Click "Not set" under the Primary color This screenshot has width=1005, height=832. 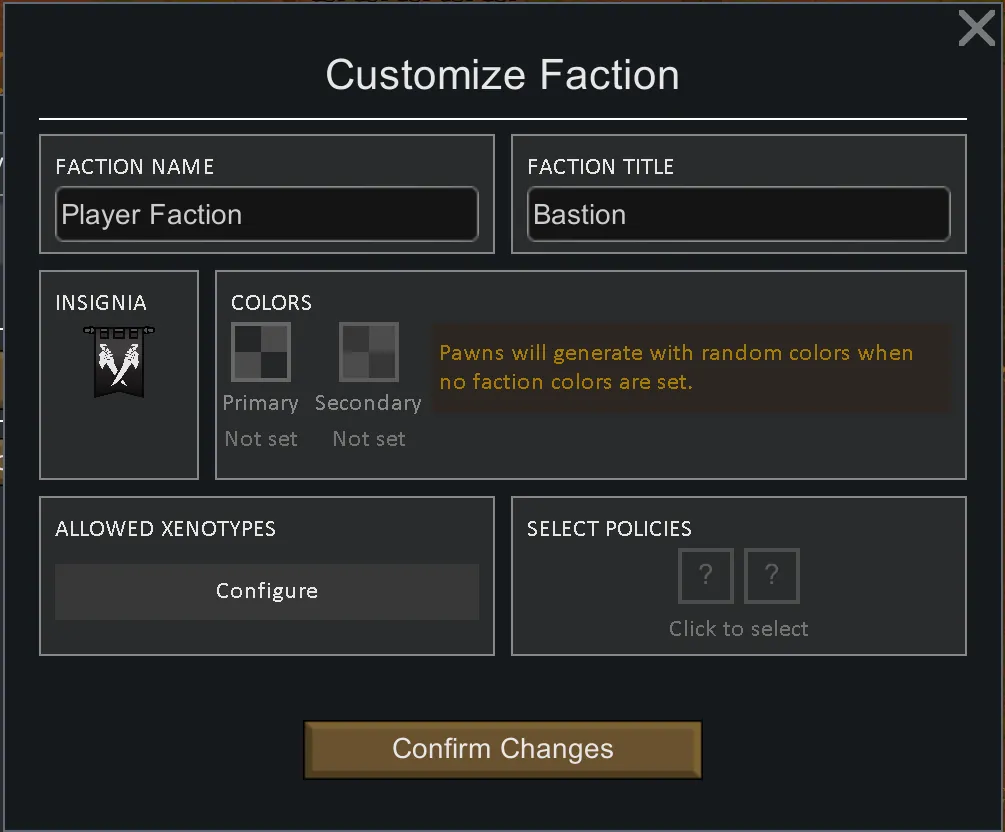coord(261,439)
